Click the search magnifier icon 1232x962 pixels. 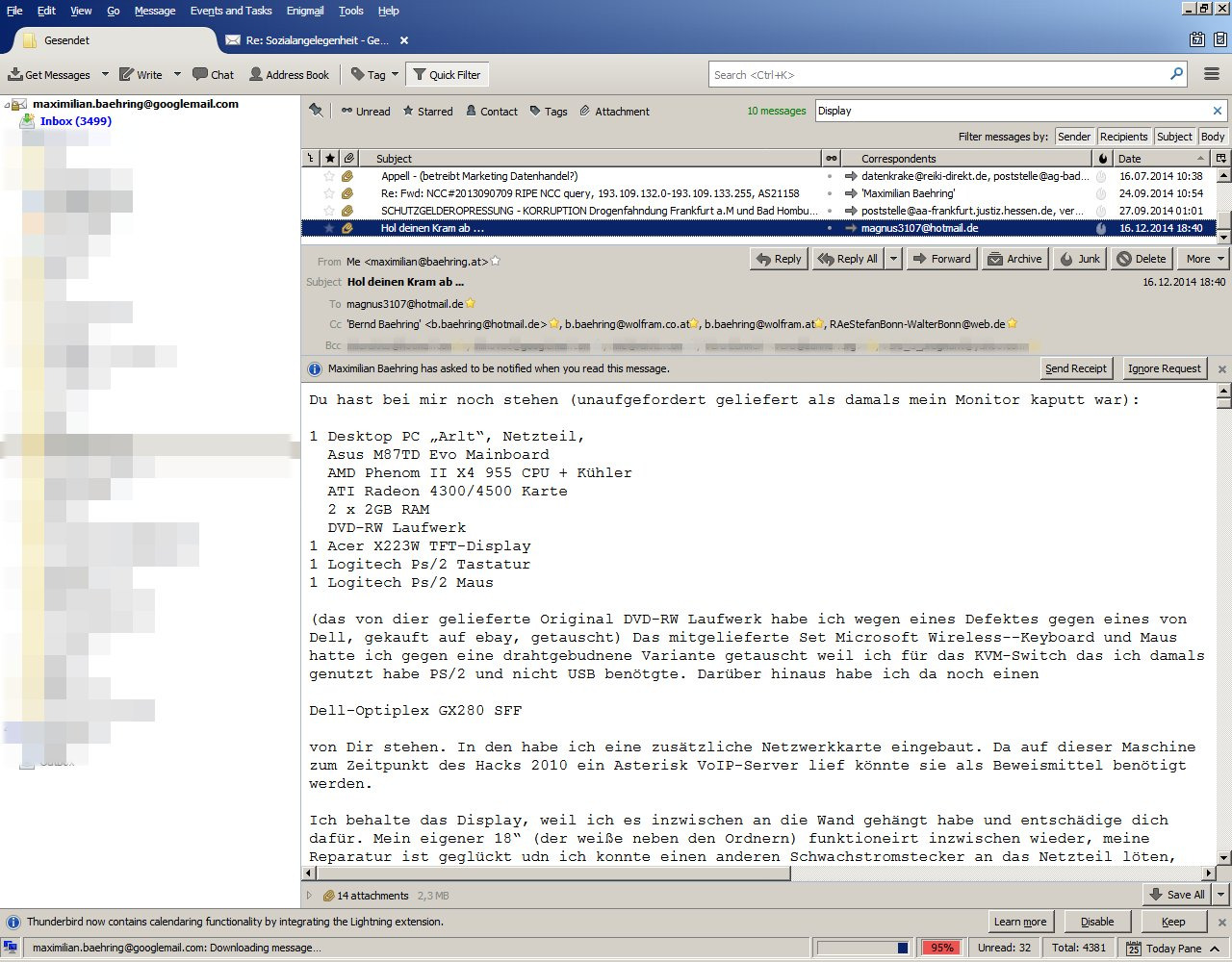1176,74
